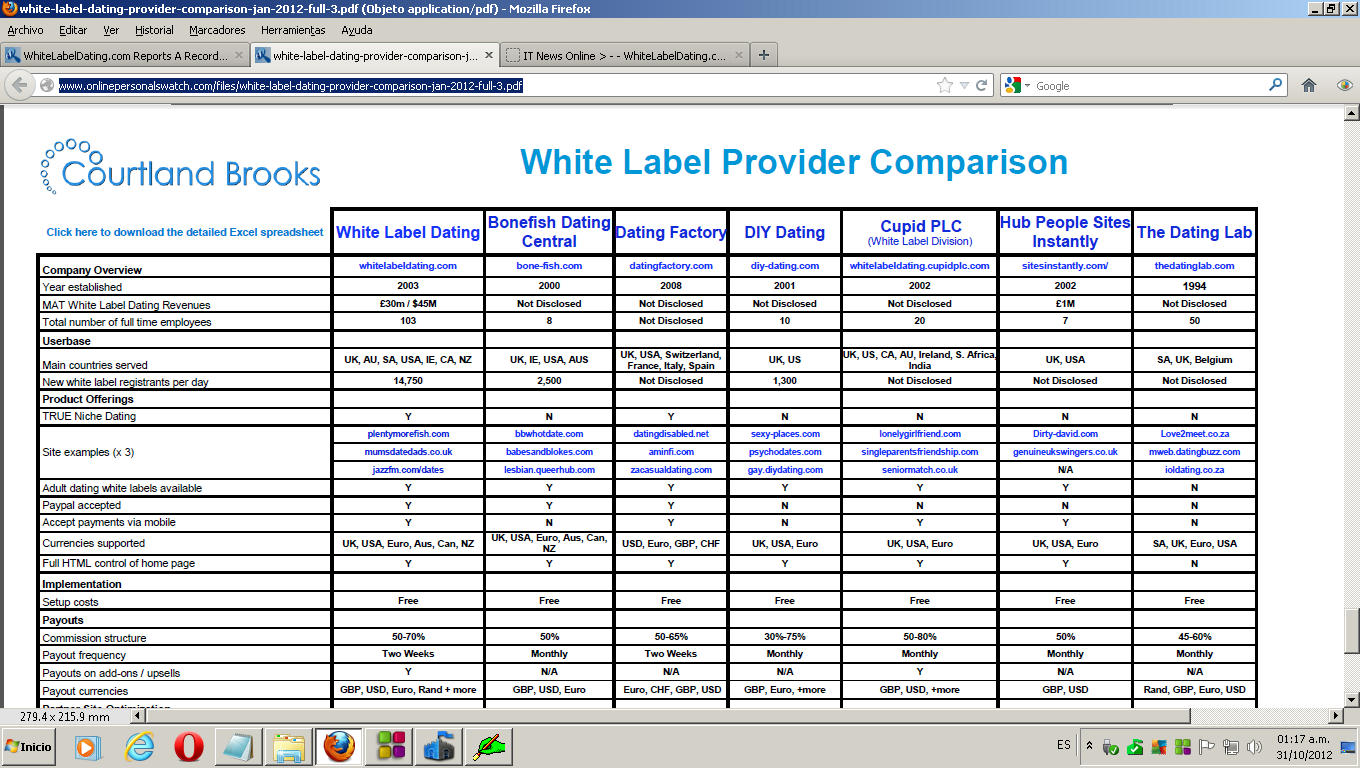Show hidden tray icons with the chevron
This screenshot has height=768, width=1360.
pyautogui.click(x=1087, y=746)
